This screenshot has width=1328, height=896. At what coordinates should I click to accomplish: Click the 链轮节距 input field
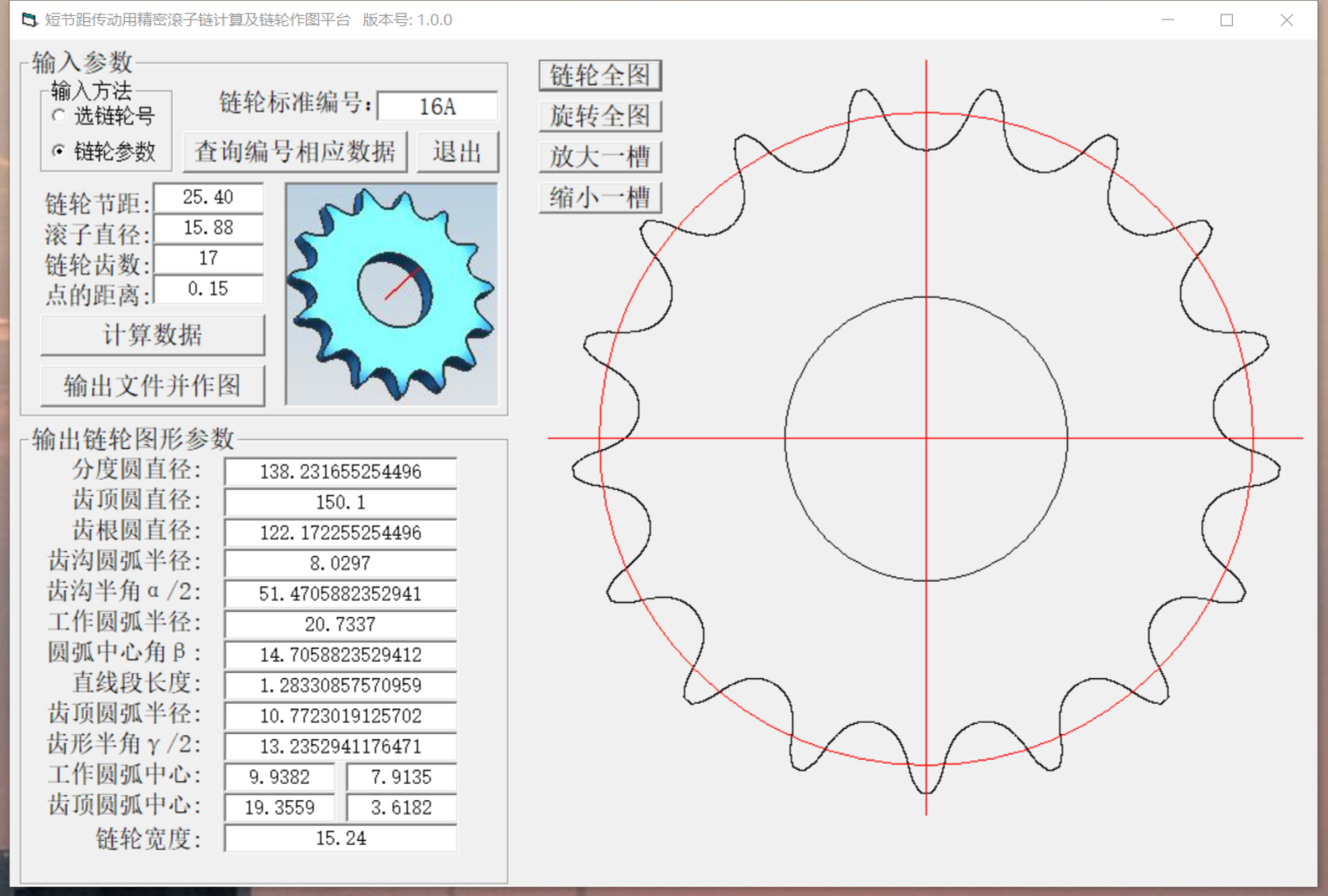tap(208, 198)
